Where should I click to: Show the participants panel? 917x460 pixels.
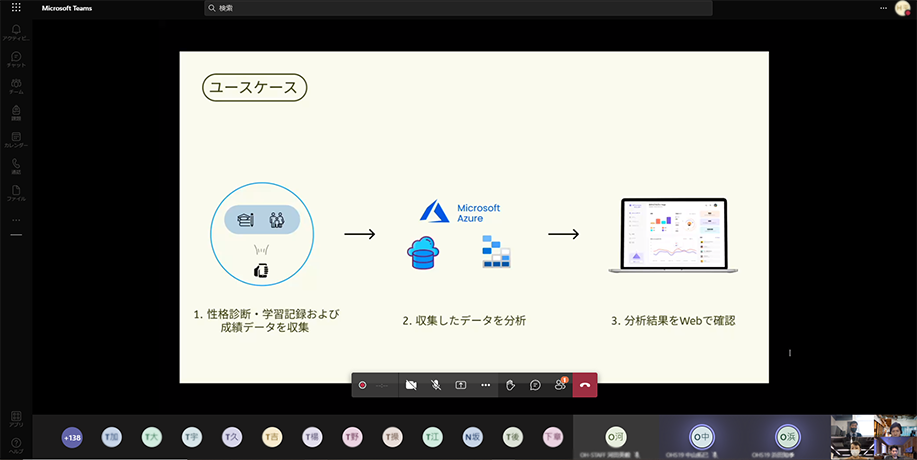(560, 385)
